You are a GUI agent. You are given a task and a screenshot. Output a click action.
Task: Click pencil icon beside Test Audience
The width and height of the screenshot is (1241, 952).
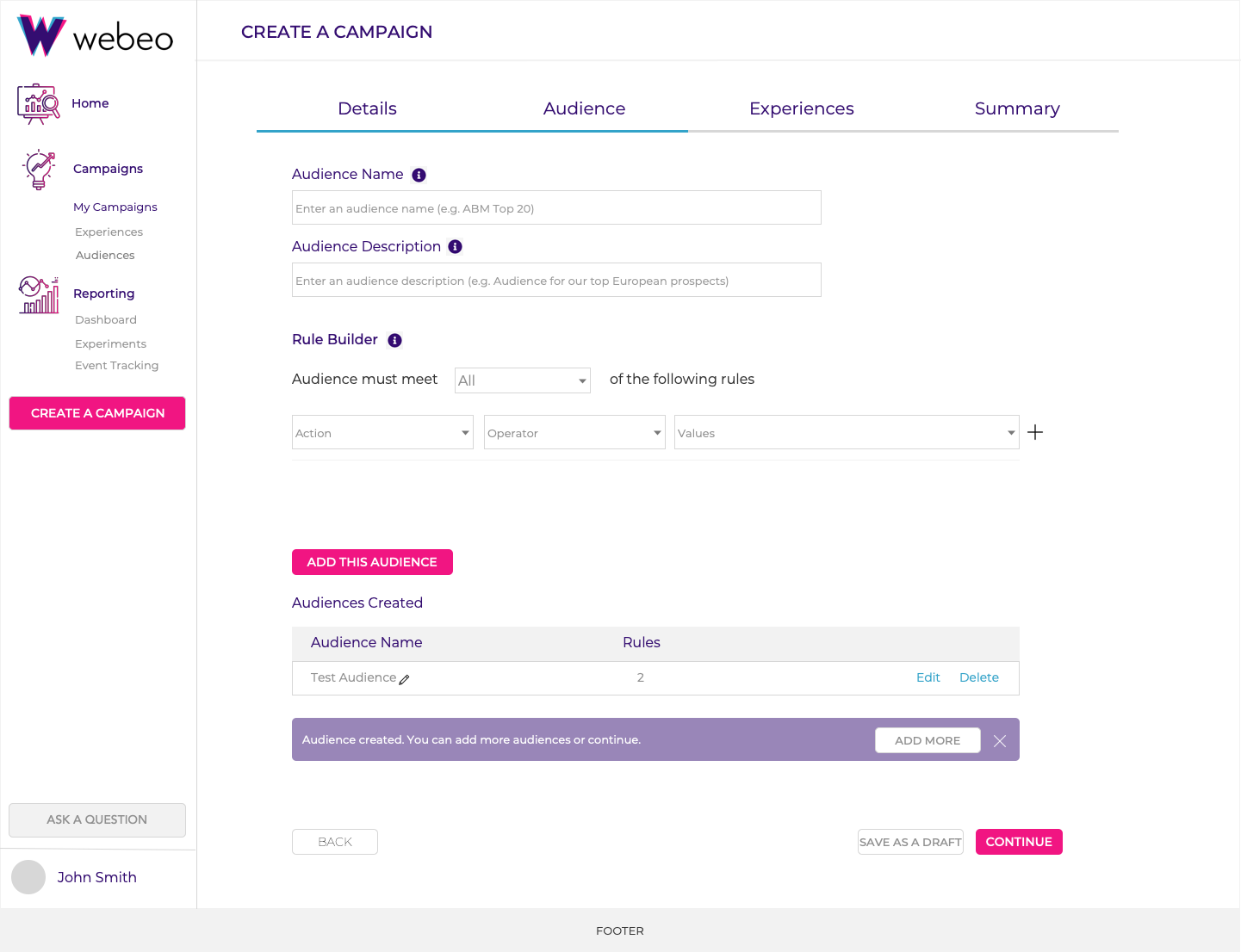coord(405,679)
